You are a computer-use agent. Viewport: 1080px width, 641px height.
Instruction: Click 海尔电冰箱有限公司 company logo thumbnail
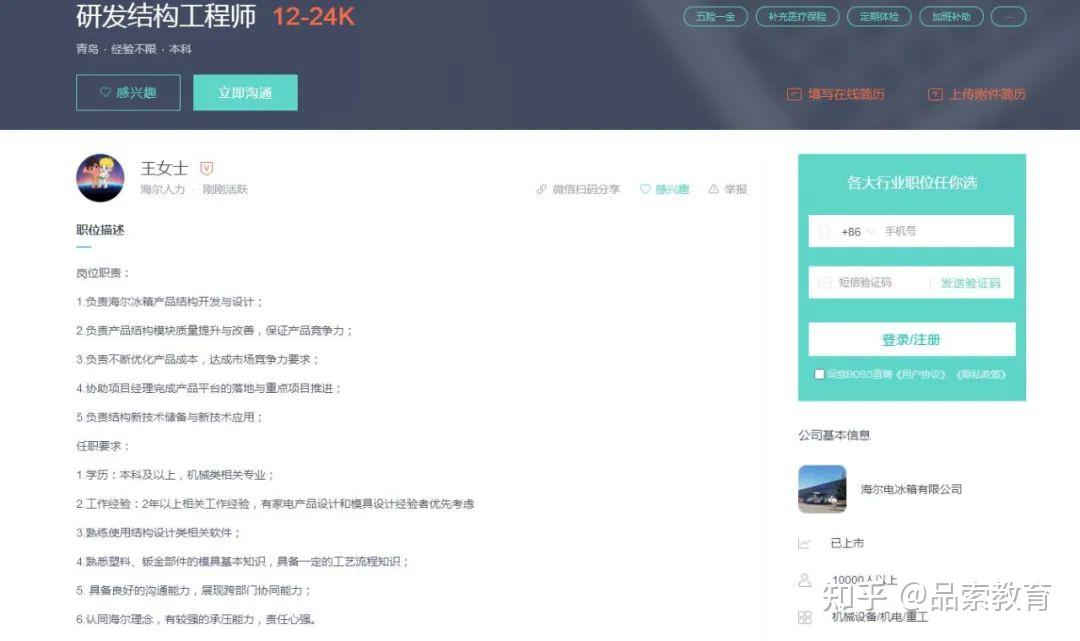[822, 489]
